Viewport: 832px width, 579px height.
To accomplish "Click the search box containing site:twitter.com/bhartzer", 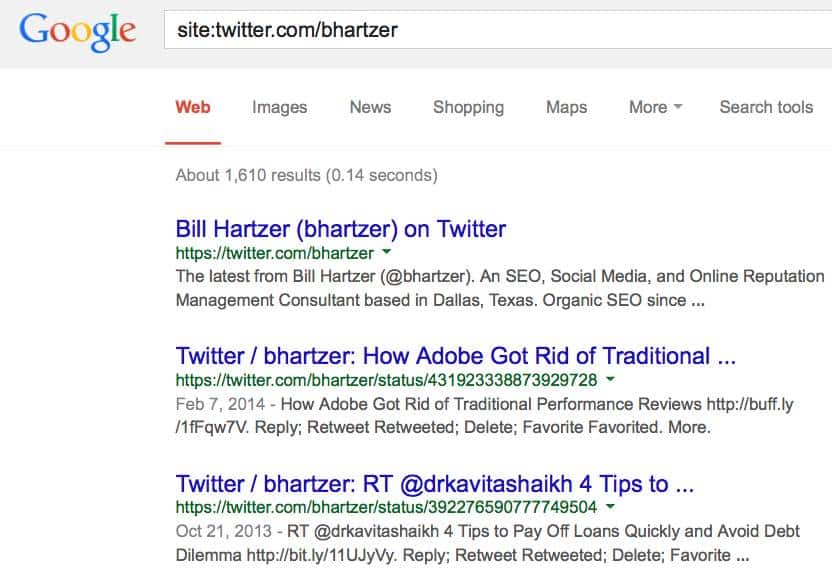I will [x=498, y=30].
